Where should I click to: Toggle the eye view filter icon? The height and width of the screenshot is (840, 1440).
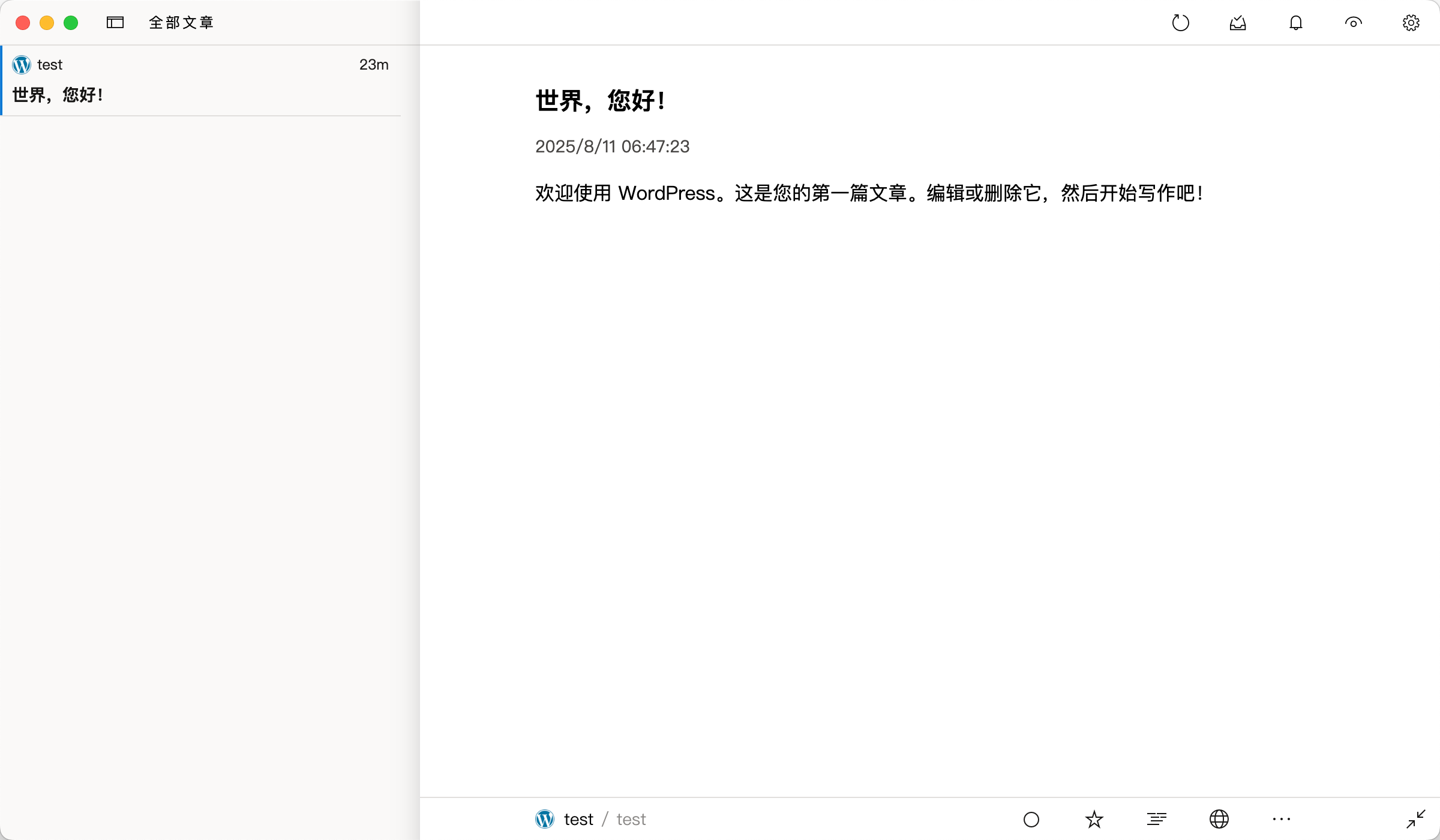[1353, 23]
